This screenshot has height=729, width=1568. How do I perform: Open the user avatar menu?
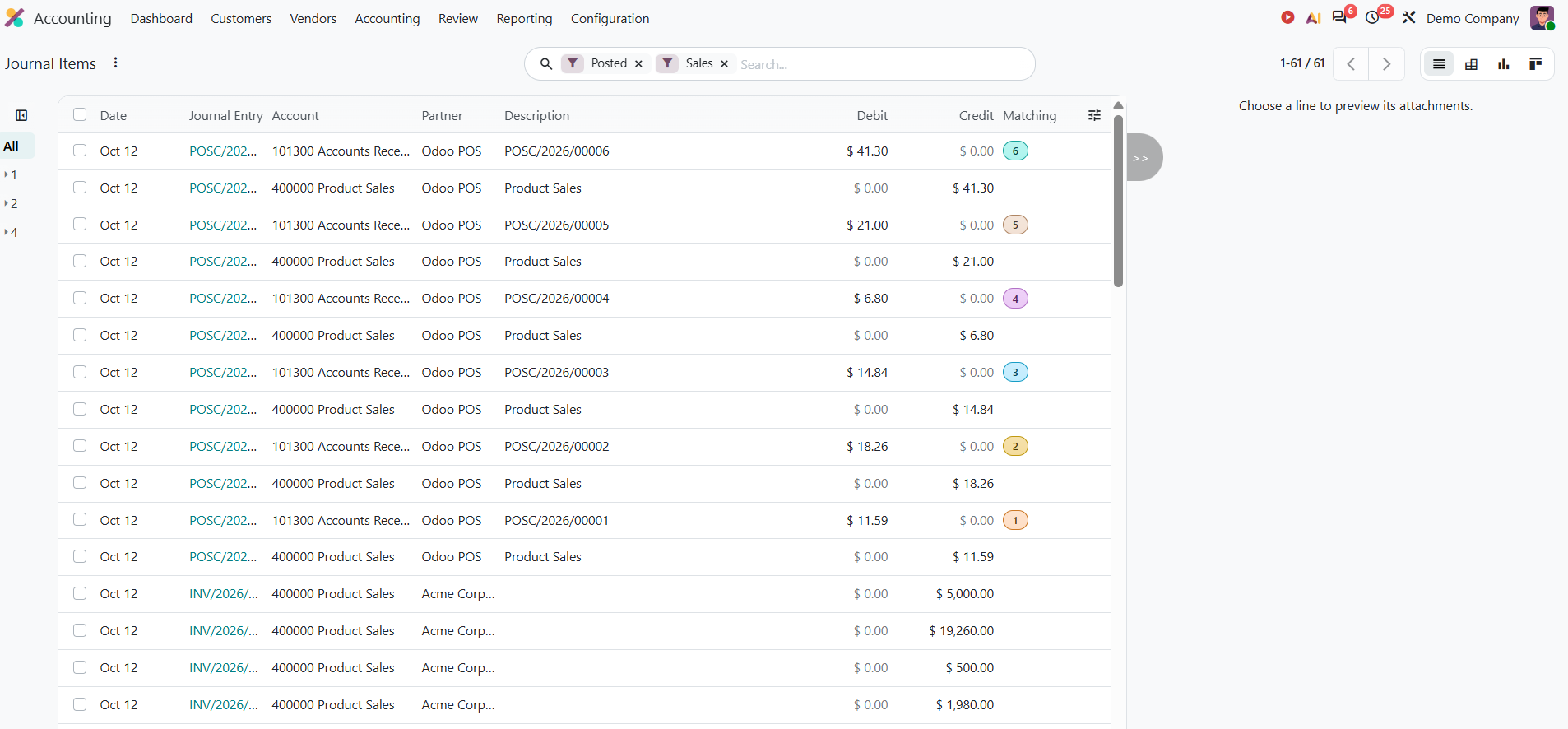click(x=1542, y=17)
